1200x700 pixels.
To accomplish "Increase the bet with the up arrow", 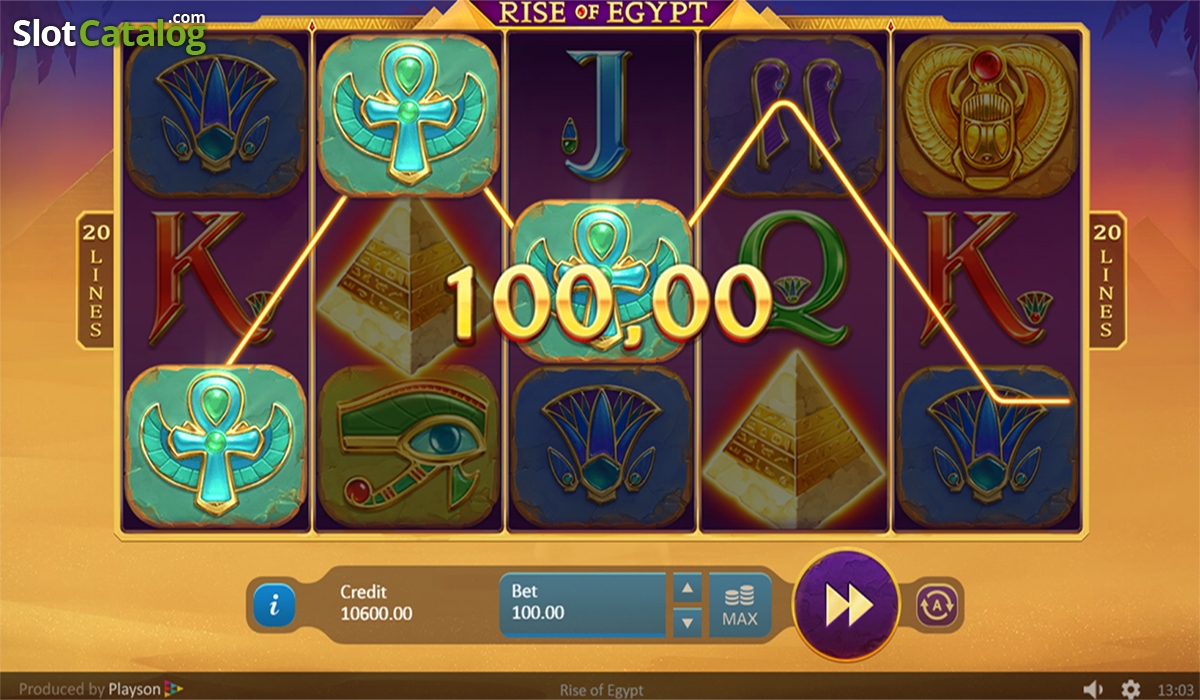I will 687,589.
